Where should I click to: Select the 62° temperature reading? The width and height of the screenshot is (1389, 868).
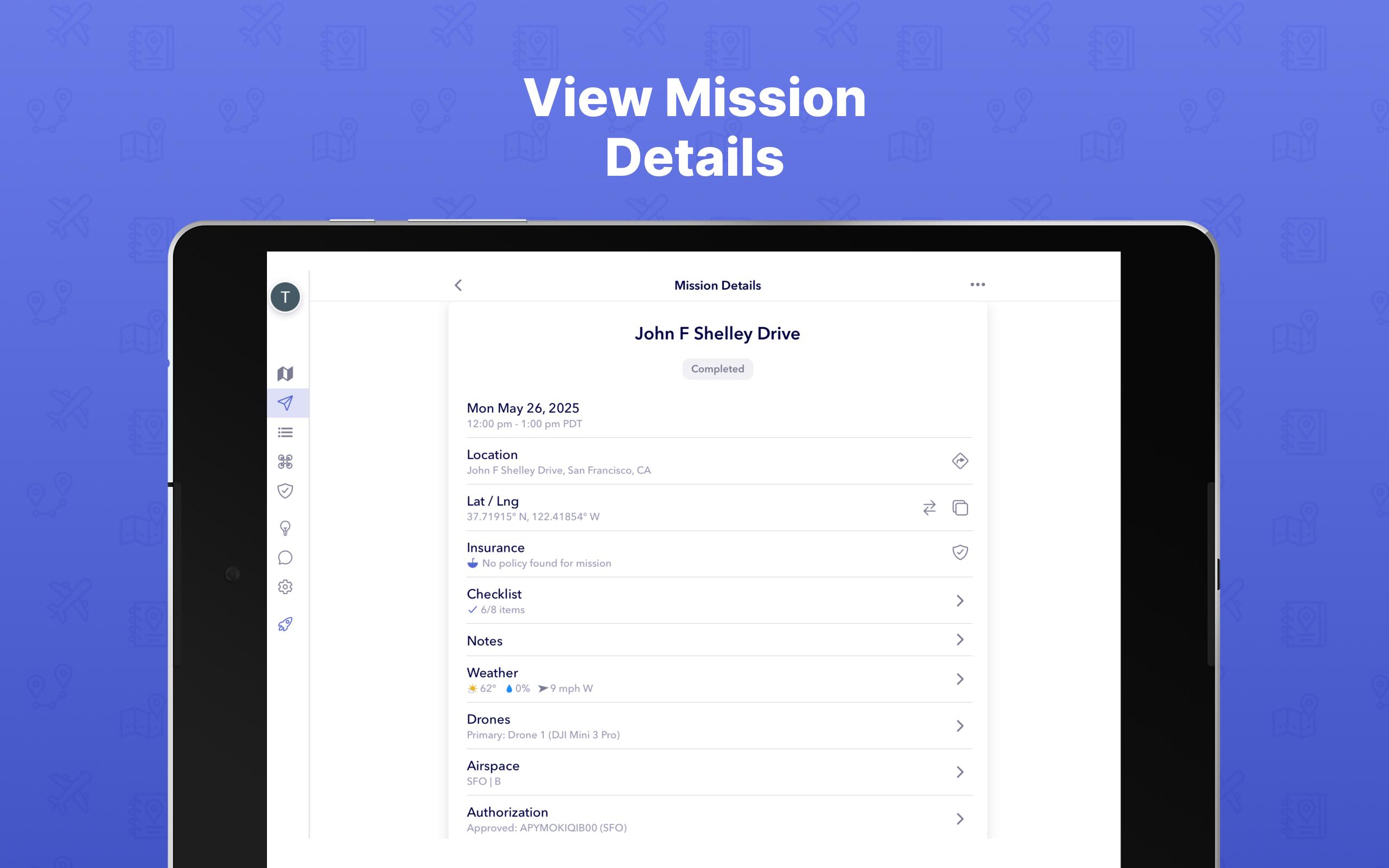click(488, 688)
